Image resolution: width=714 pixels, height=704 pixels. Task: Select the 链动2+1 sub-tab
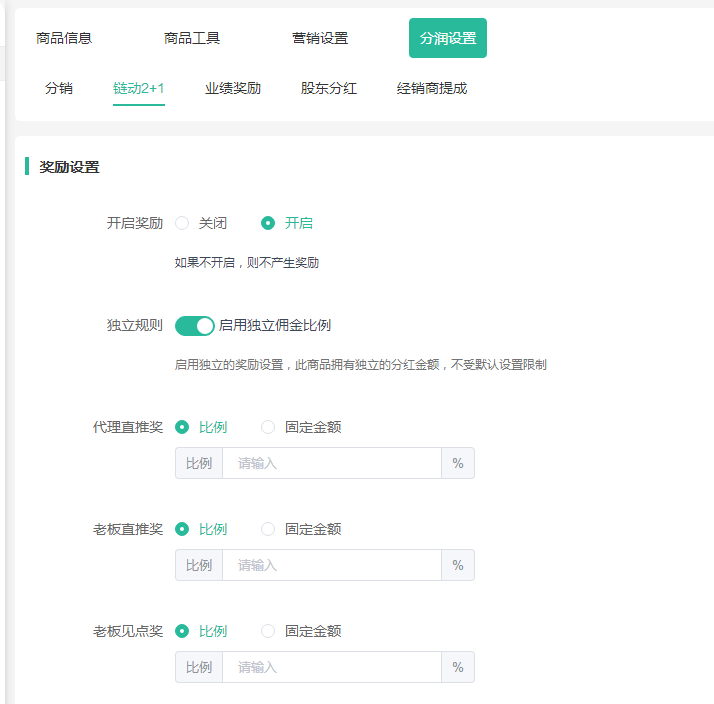coord(139,88)
